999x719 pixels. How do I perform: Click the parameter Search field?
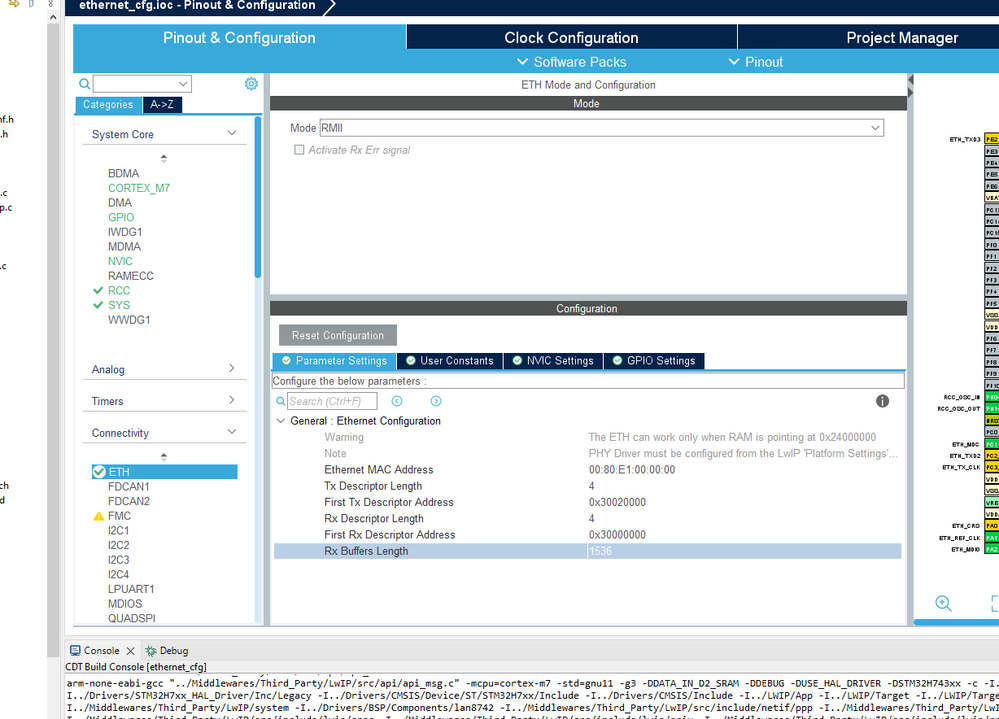click(x=332, y=401)
